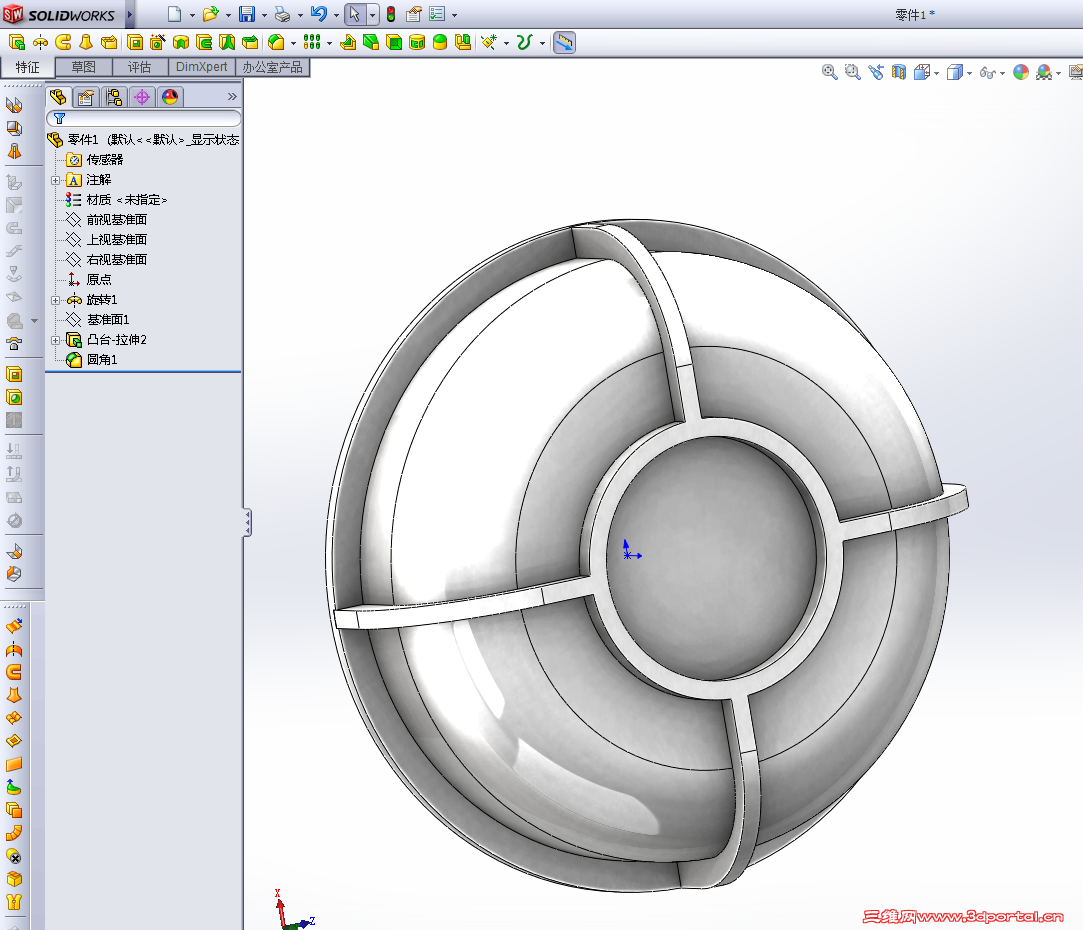Image resolution: width=1083 pixels, height=930 pixels.
Task: Open Hide/Show Items glasses
Action: click(x=987, y=73)
